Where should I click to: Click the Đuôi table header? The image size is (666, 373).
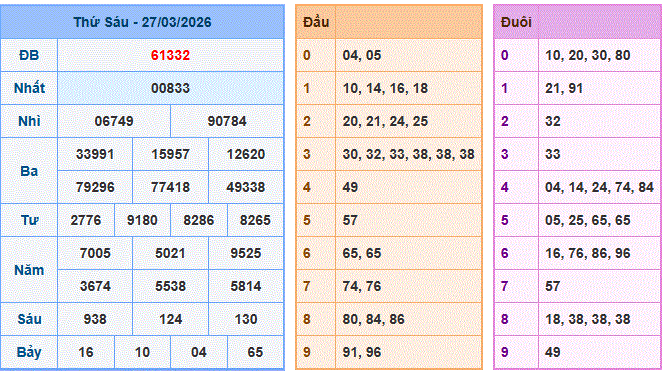coord(516,22)
